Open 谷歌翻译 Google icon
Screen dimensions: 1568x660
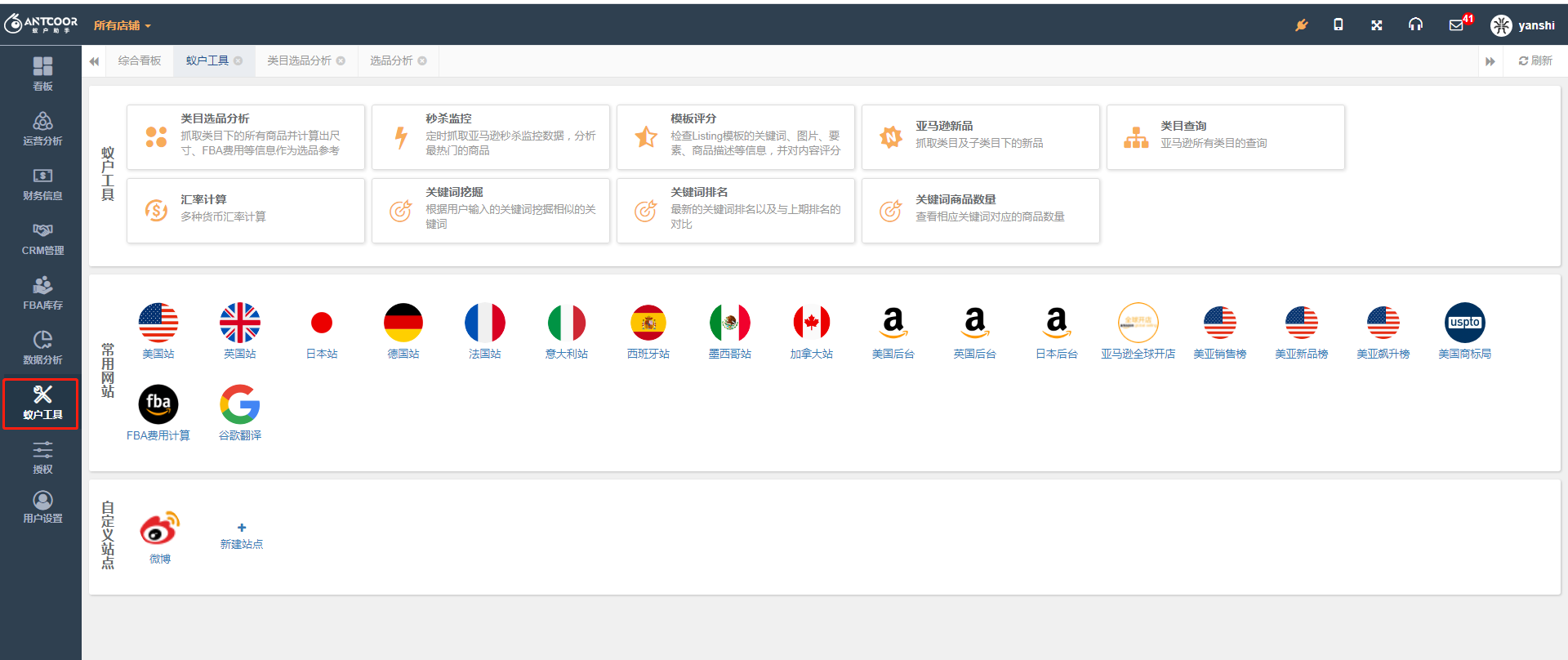240,405
